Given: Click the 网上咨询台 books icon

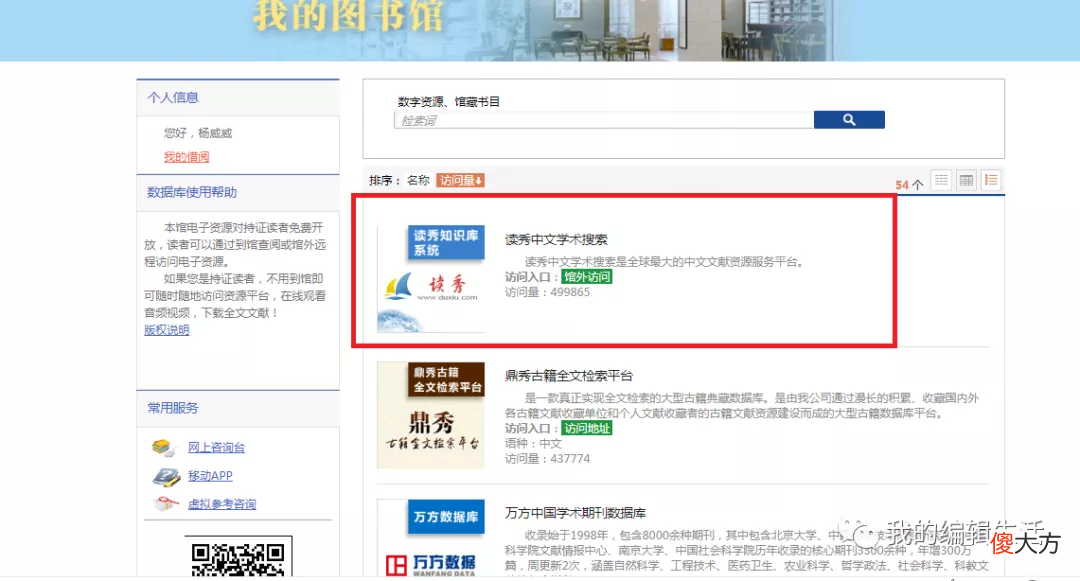Looking at the screenshot, I should click(x=165, y=447).
